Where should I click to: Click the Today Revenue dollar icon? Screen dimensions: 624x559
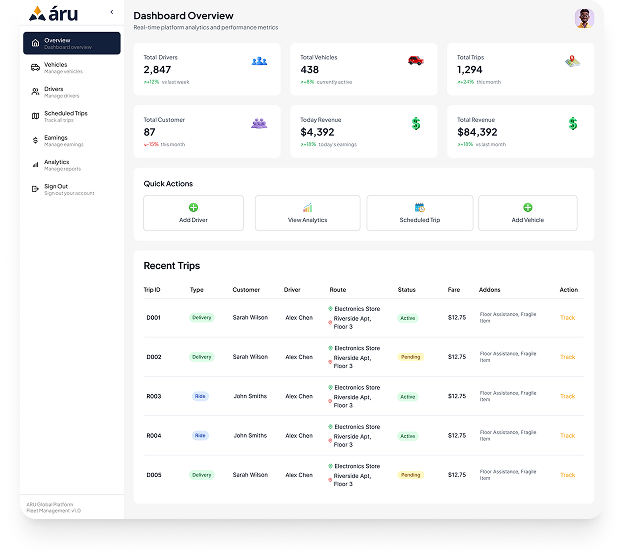(x=415, y=124)
